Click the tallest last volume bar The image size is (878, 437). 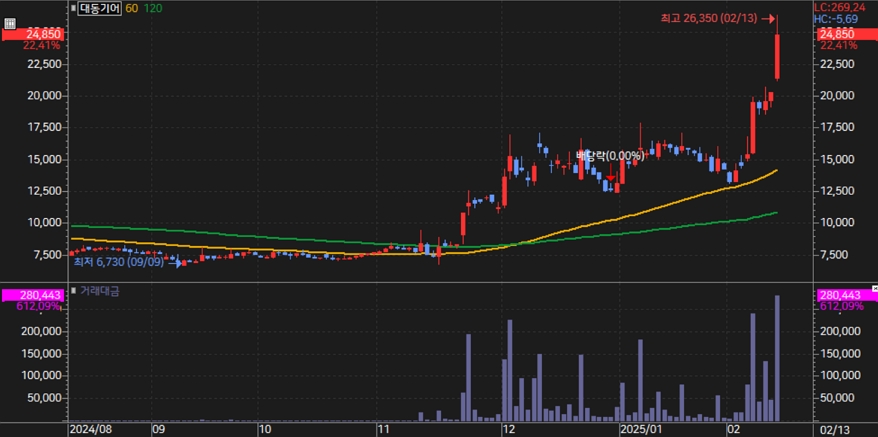click(777, 358)
